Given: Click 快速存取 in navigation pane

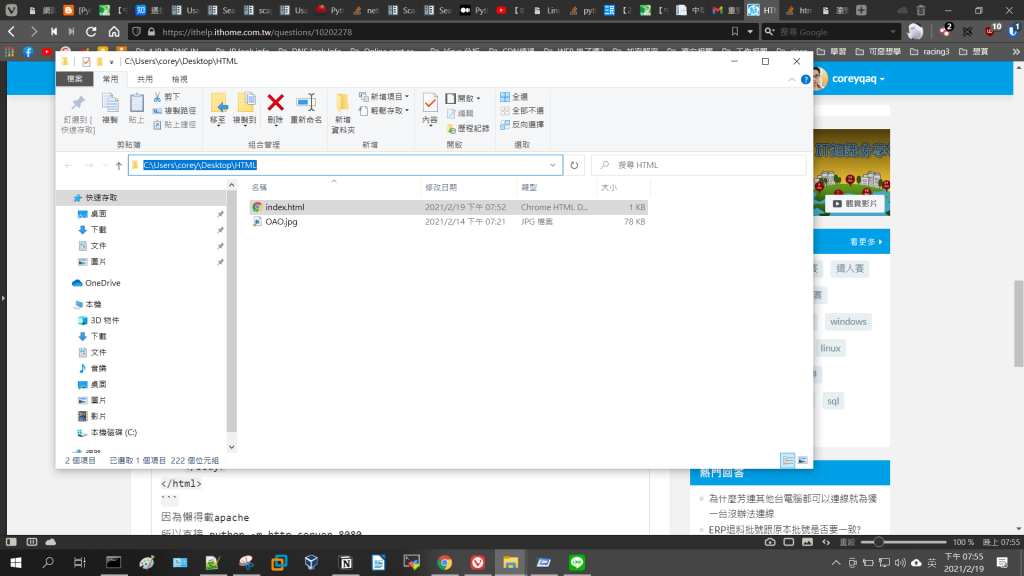Looking at the screenshot, I should tap(95, 197).
